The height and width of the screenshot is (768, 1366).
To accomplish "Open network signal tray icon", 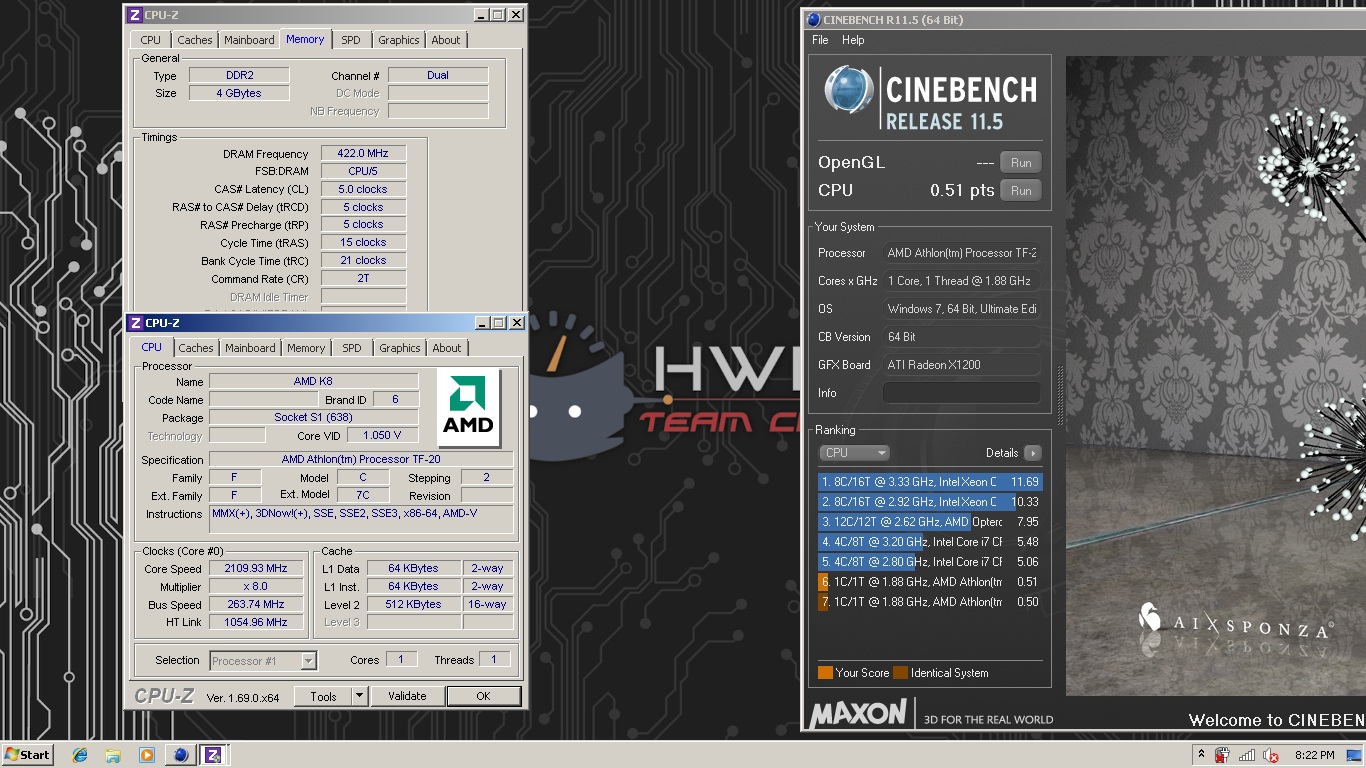I will coord(1247,755).
